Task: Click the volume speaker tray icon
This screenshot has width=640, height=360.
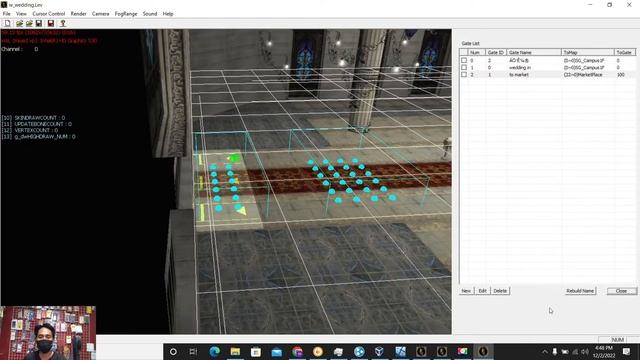Action: [585, 352]
